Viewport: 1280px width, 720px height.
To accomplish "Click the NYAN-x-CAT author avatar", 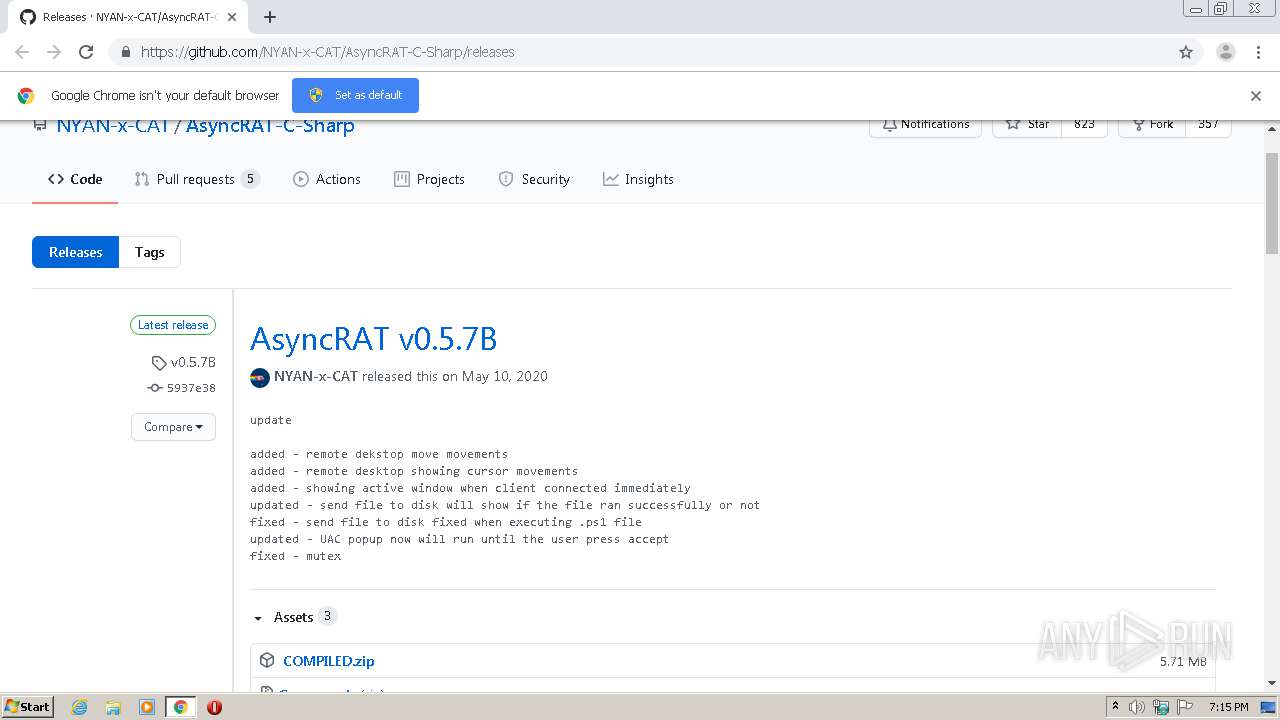I will tap(260, 377).
